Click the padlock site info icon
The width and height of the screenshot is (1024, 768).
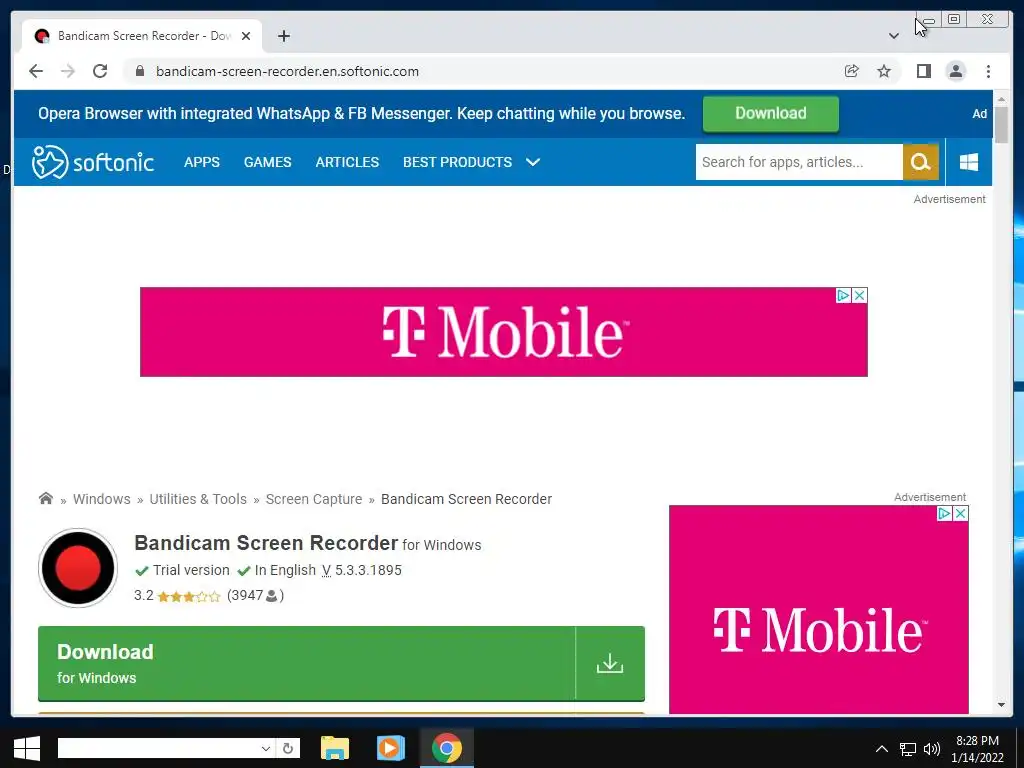(x=140, y=71)
